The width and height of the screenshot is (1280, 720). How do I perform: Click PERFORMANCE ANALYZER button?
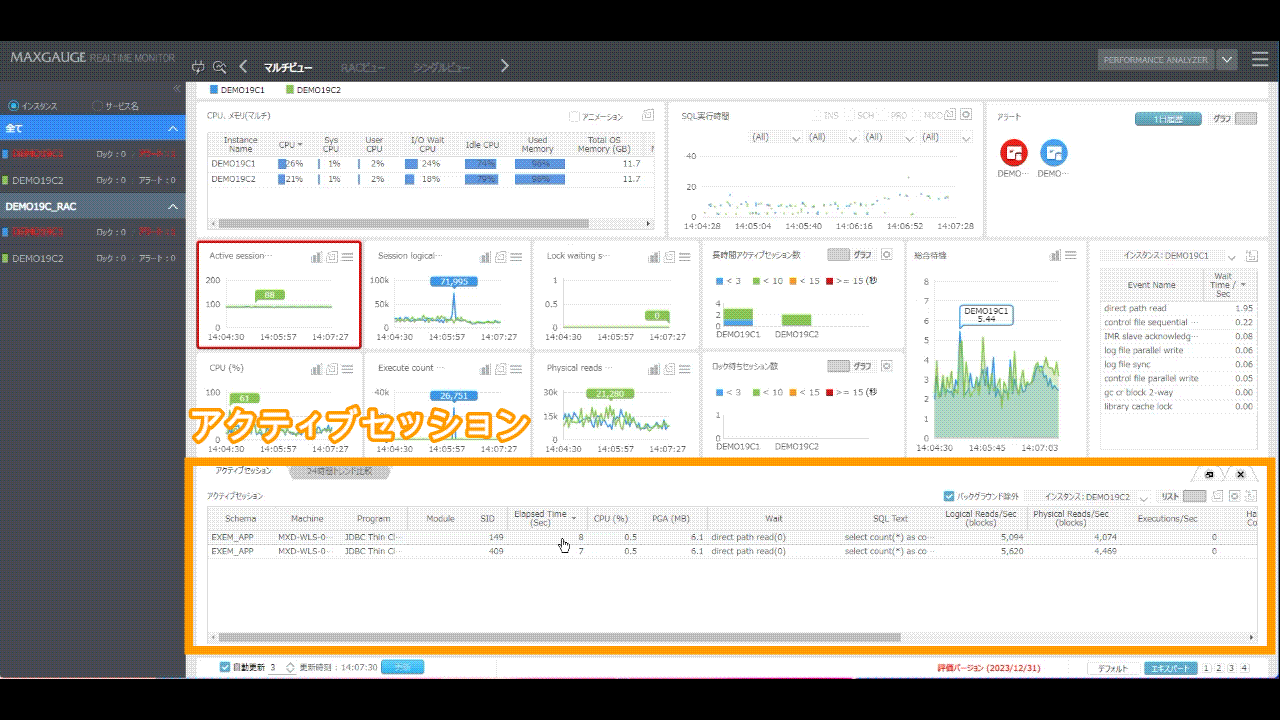tap(1156, 60)
